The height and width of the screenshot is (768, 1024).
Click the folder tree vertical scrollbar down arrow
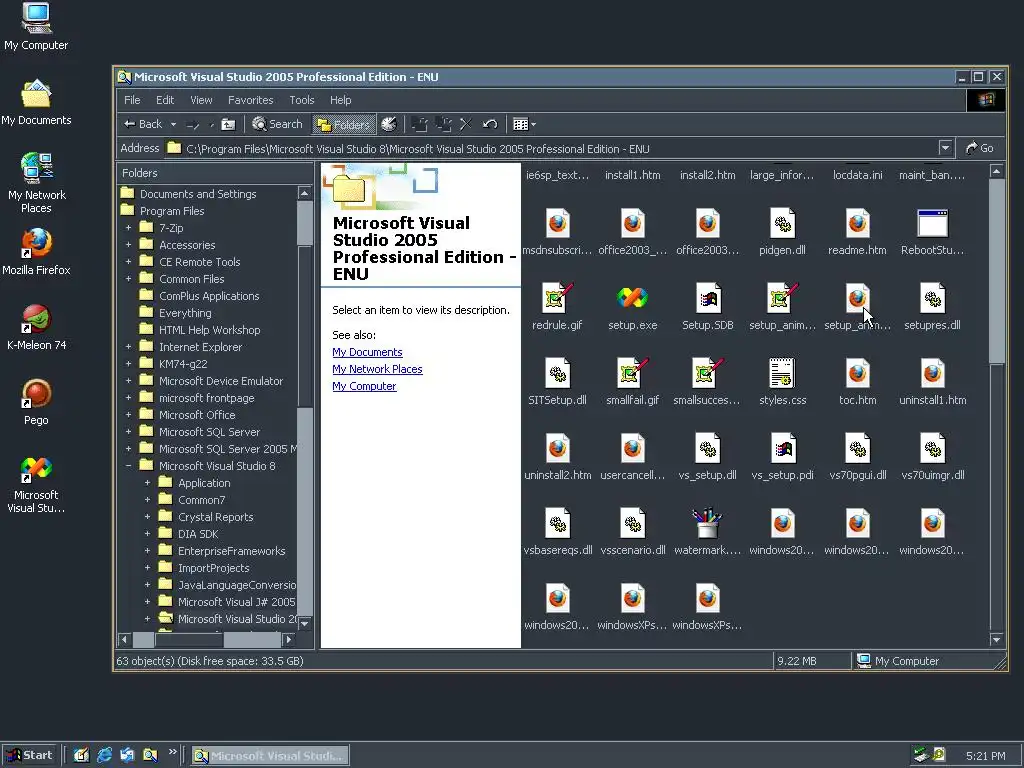(304, 623)
